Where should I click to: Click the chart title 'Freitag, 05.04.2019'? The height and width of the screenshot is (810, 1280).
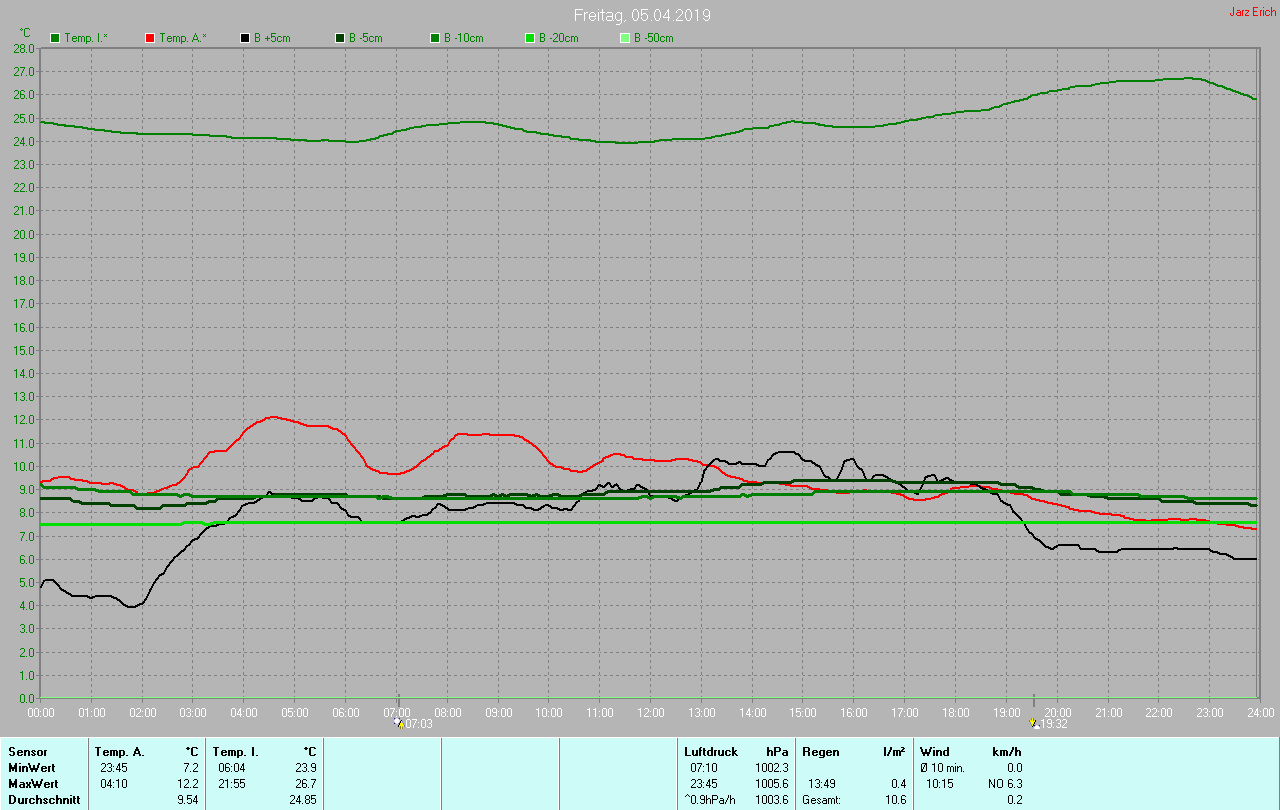pos(643,16)
